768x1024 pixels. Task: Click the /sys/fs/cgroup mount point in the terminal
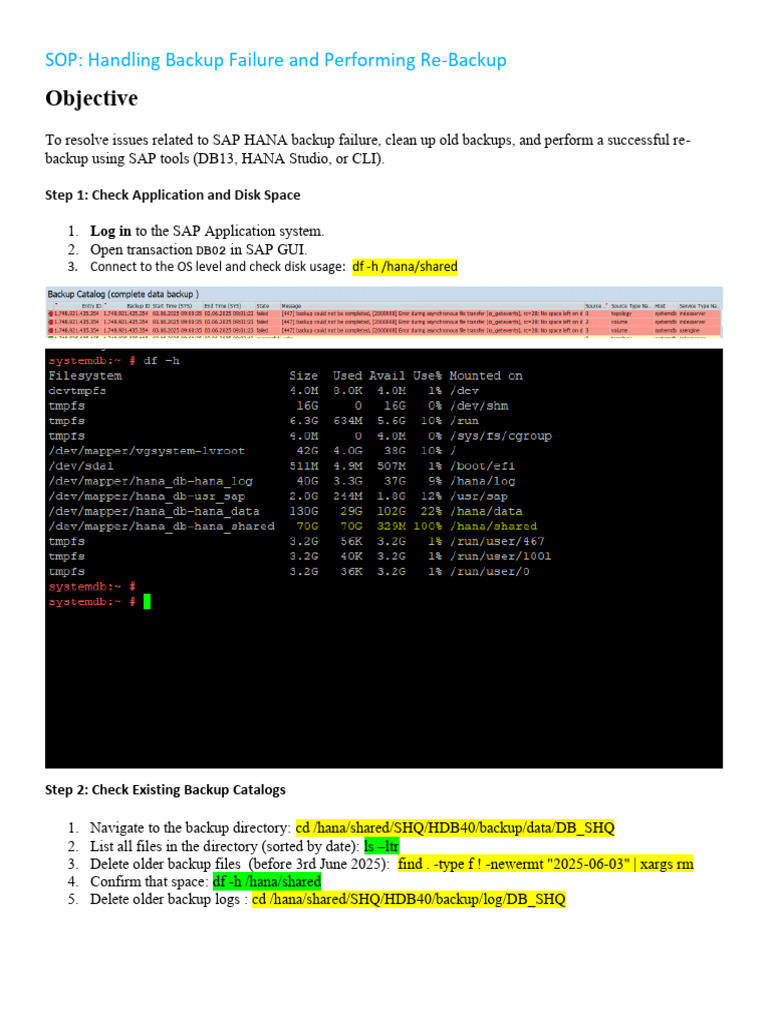coord(500,436)
